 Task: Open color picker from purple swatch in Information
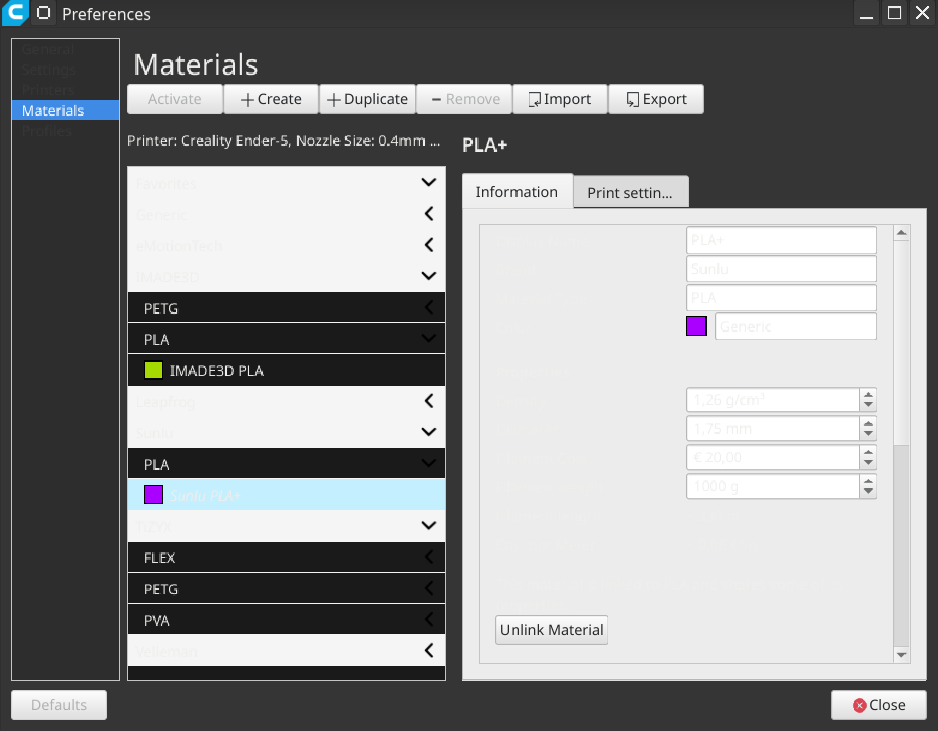pyautogui.click(x=696, y=326)
